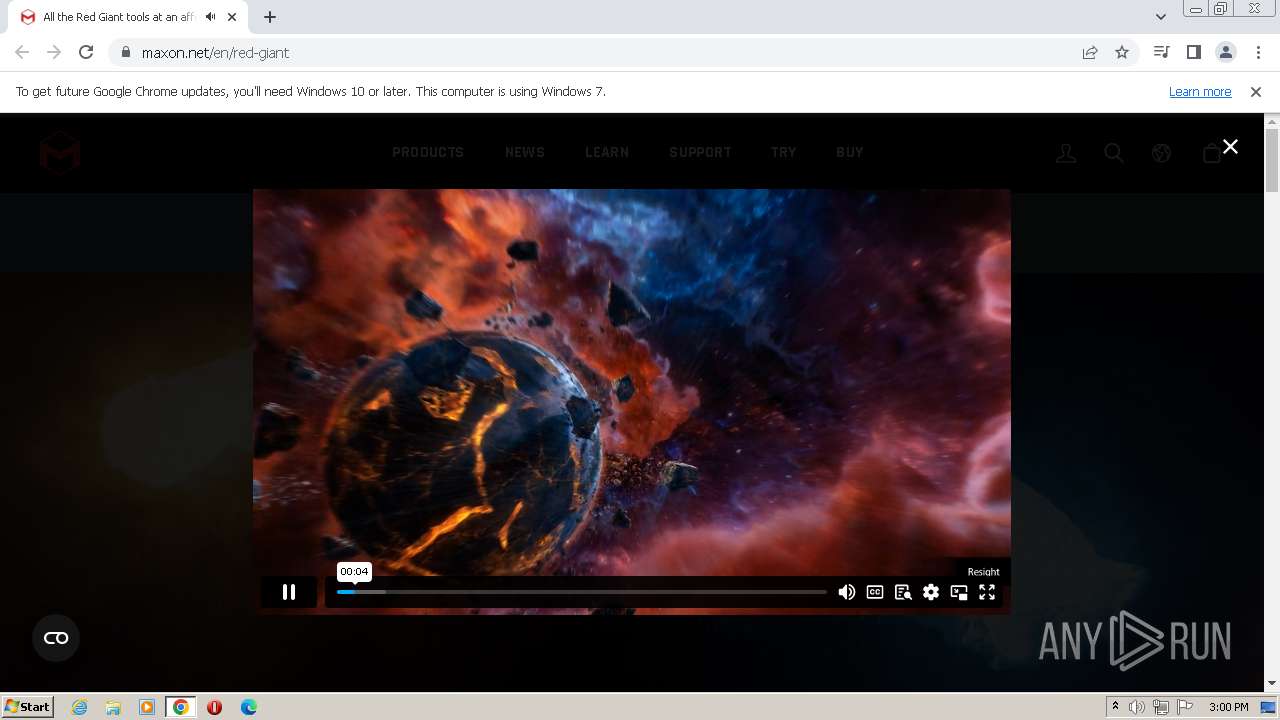Image resolution: width=1280 pixels, height=720 pixels.
Task: Click the Maxon logo
Action: (x=60, y=153)
